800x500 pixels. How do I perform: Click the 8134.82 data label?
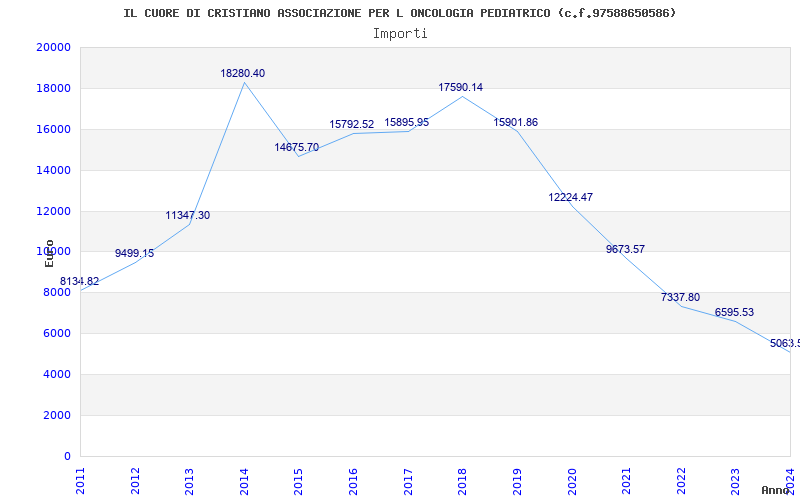pyautogui.click(x=79, y=282)
